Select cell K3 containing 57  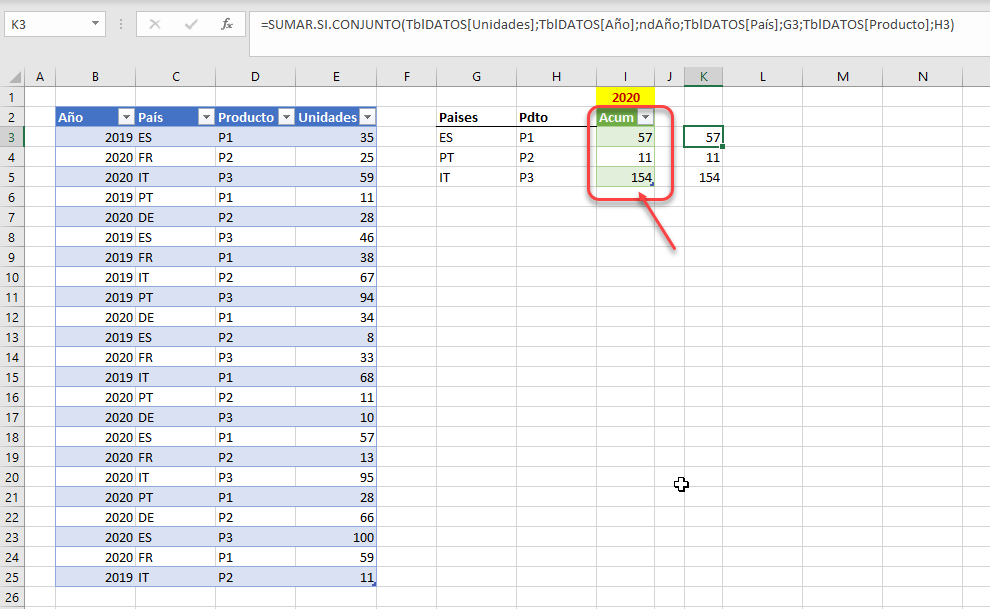click(703, 137)
